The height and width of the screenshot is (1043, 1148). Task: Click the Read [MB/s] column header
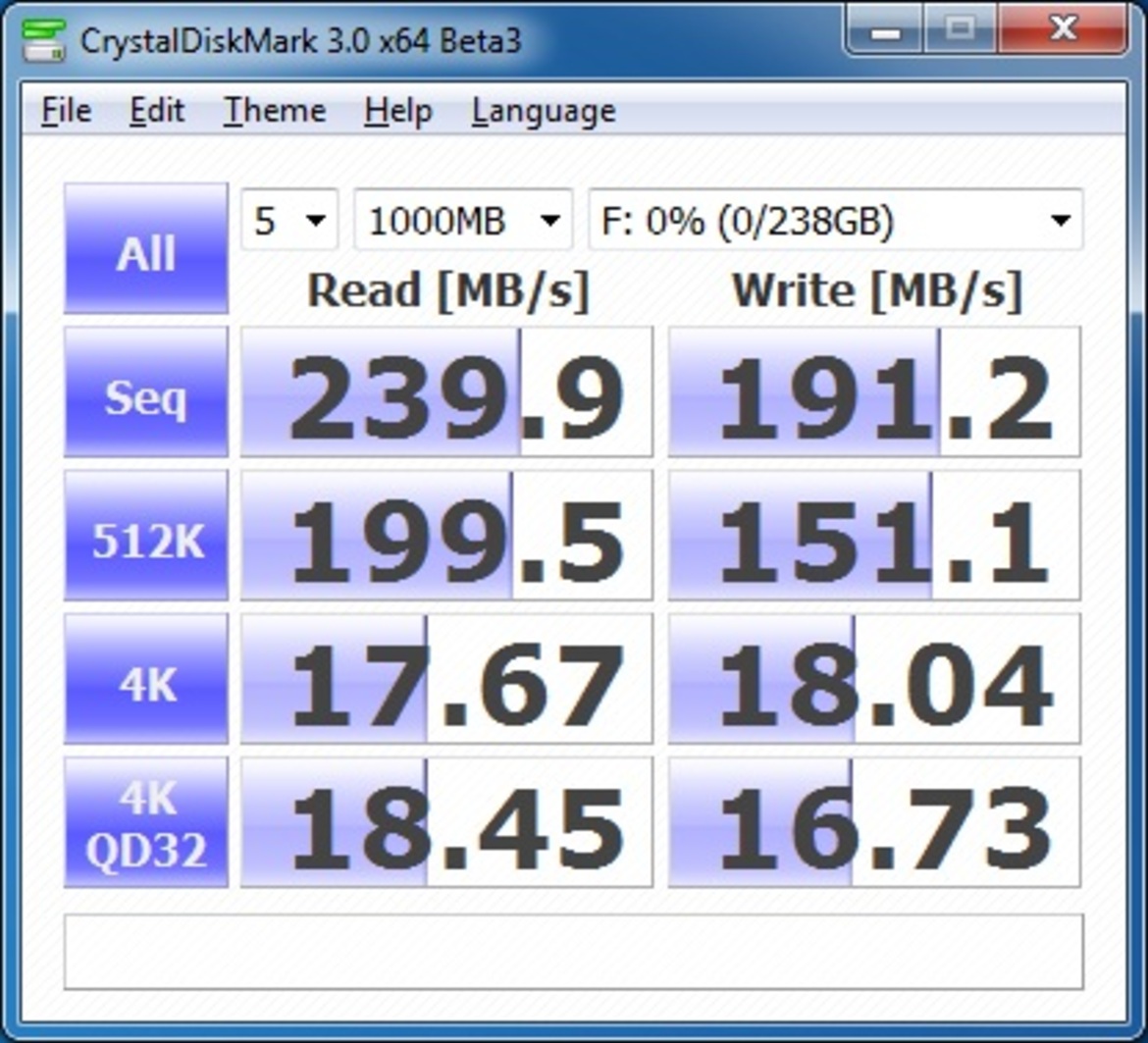(448, 291)
